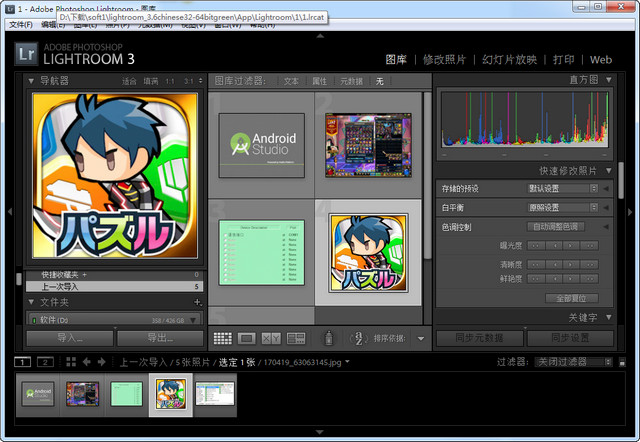Viewport: 640px width, 442px height.
Task: Open 关闭过滤器 filter dropdown
Action: pyautogui.click(x=573, y=362)
